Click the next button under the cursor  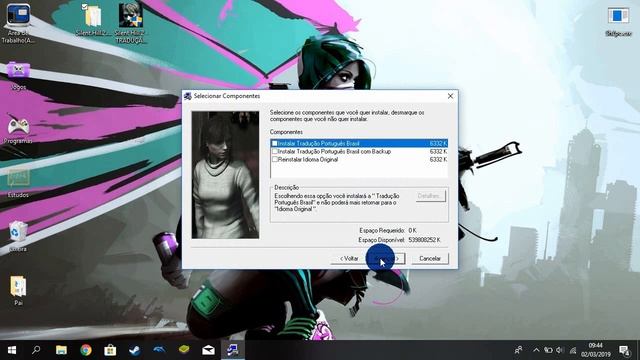click(x=386, y=258)
